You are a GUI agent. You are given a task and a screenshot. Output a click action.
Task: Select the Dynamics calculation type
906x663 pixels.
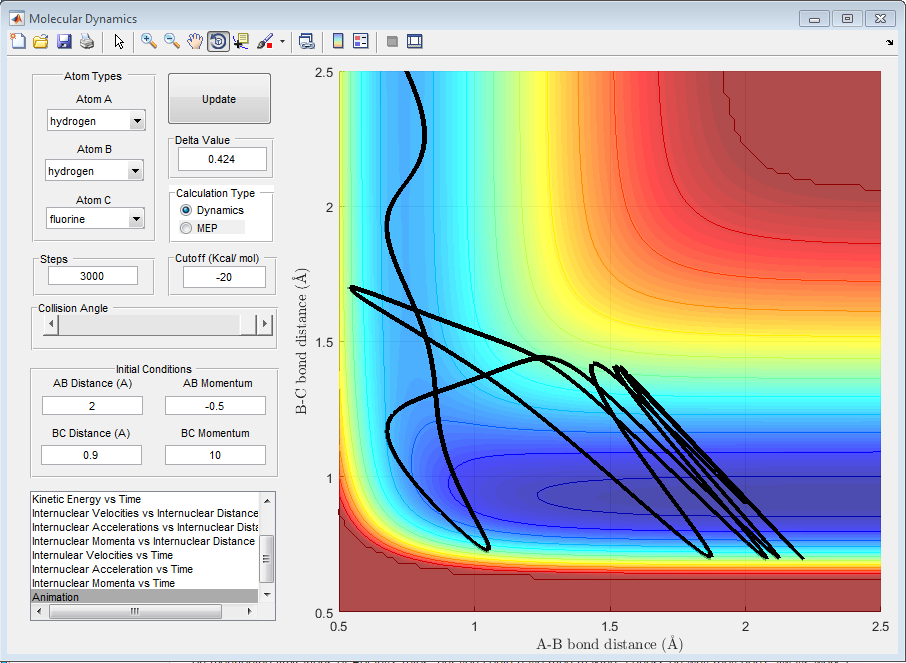click(186, 211)
